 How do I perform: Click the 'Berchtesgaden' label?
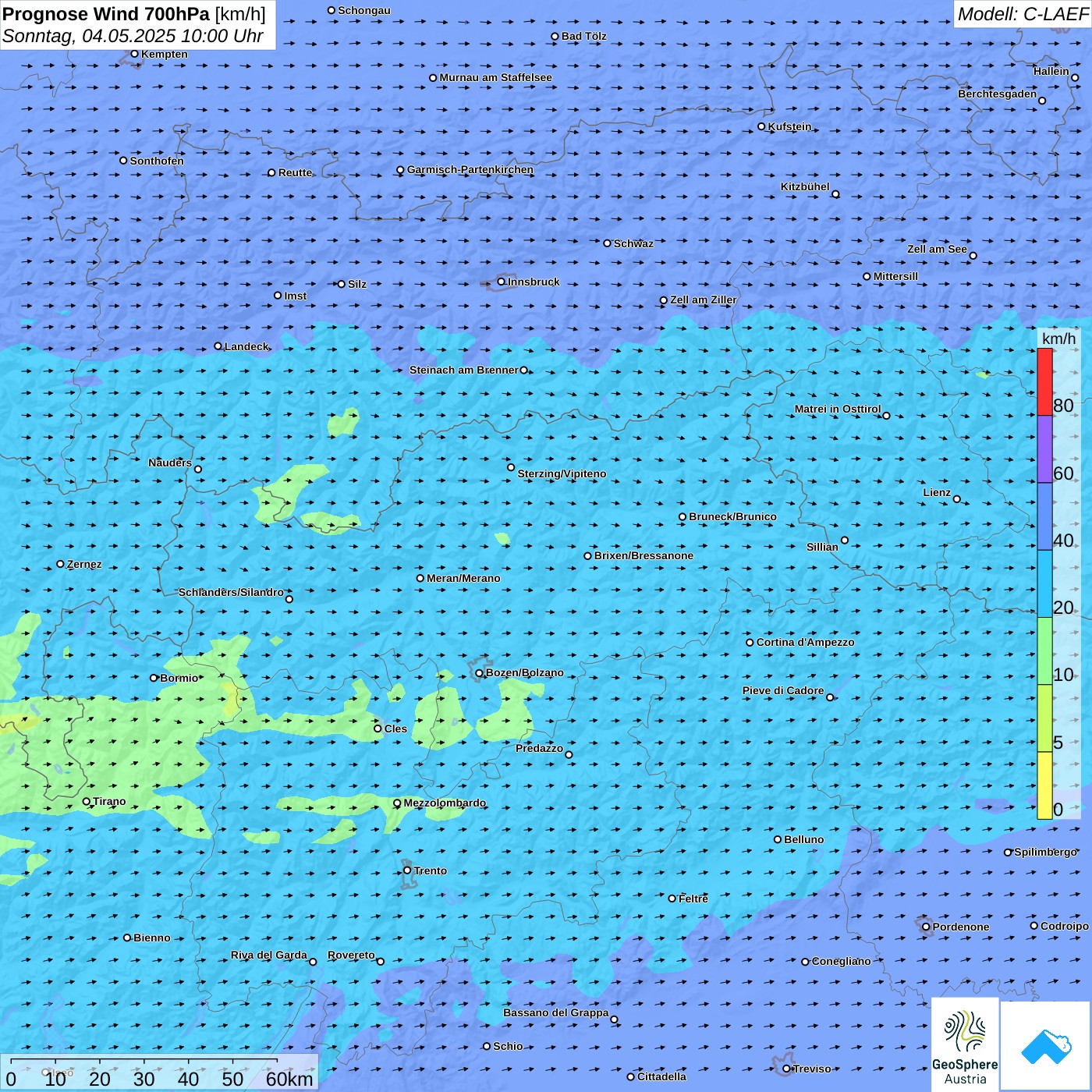pos(998,94)
